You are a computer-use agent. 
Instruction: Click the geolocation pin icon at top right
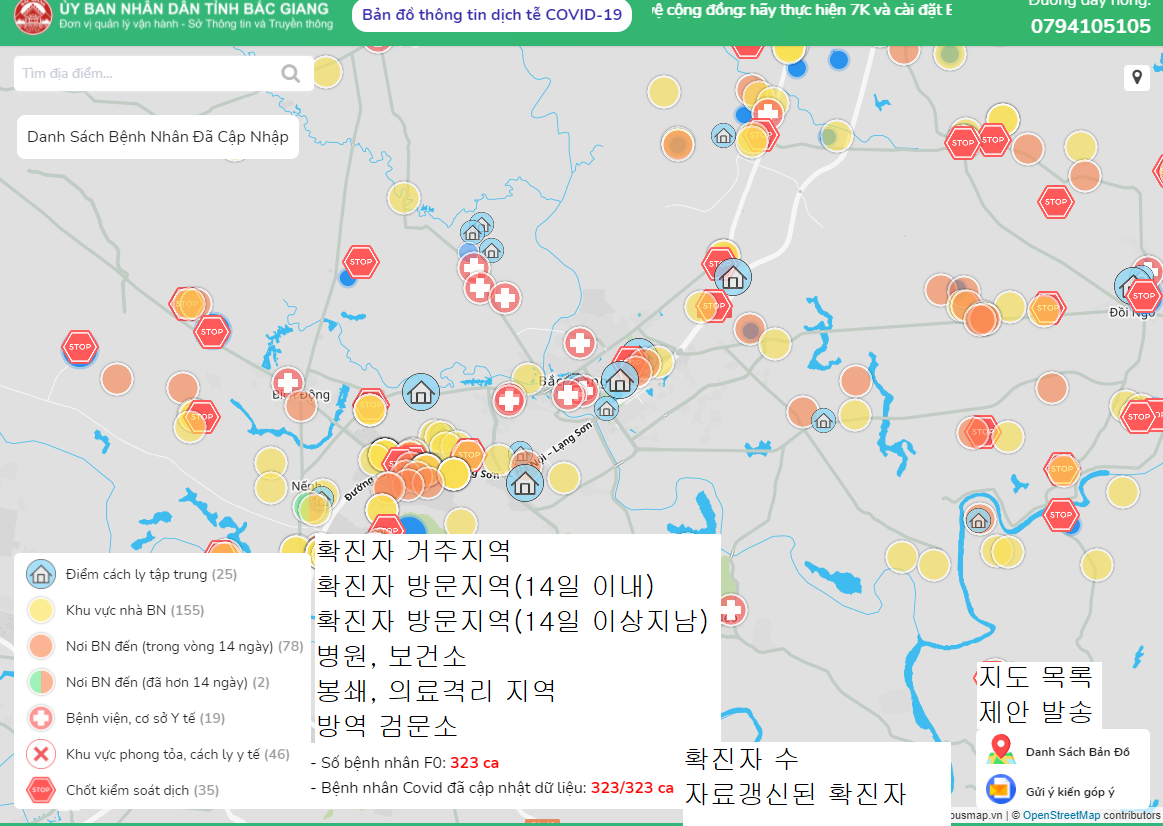click(1136, 77)
